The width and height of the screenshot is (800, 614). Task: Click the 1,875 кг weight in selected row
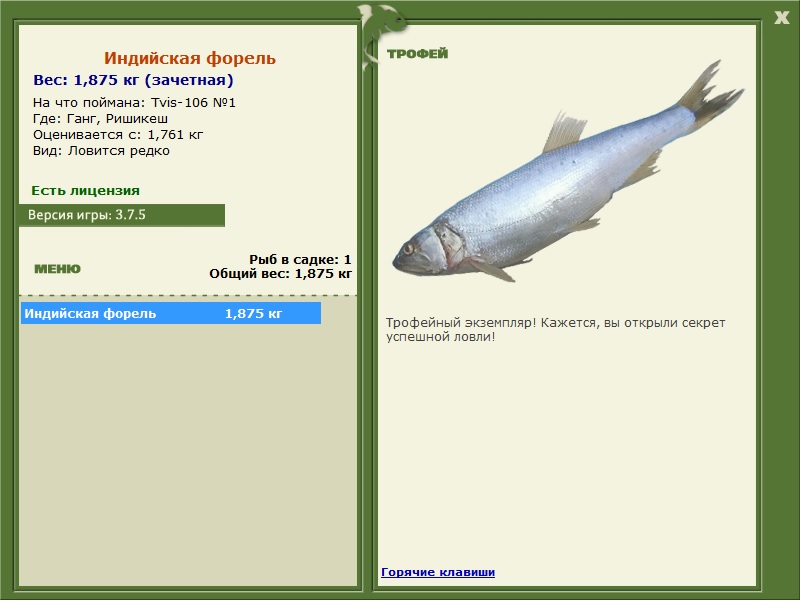253,314
